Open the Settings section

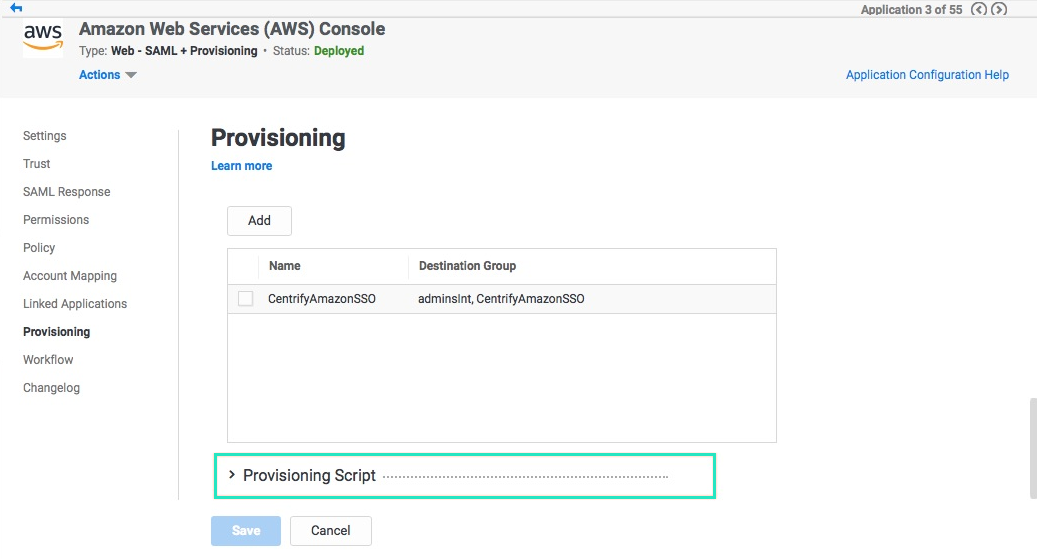(x=44, y=136)
